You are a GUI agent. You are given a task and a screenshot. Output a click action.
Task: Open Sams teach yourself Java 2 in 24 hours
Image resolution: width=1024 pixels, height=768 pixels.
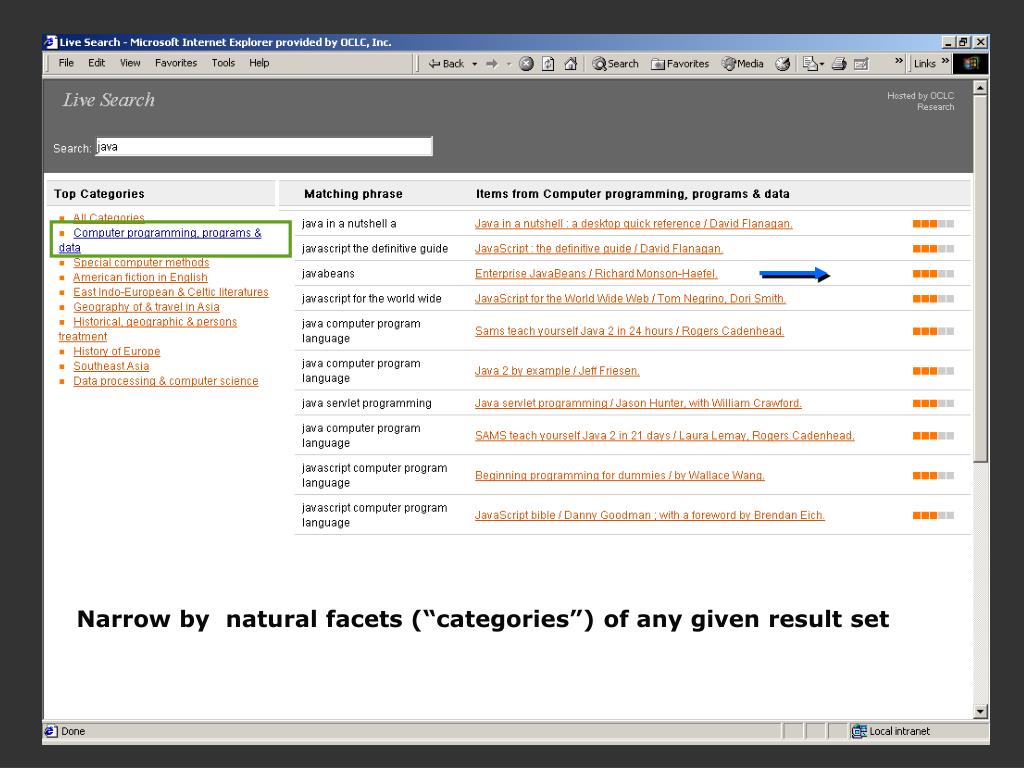[630, 331]
